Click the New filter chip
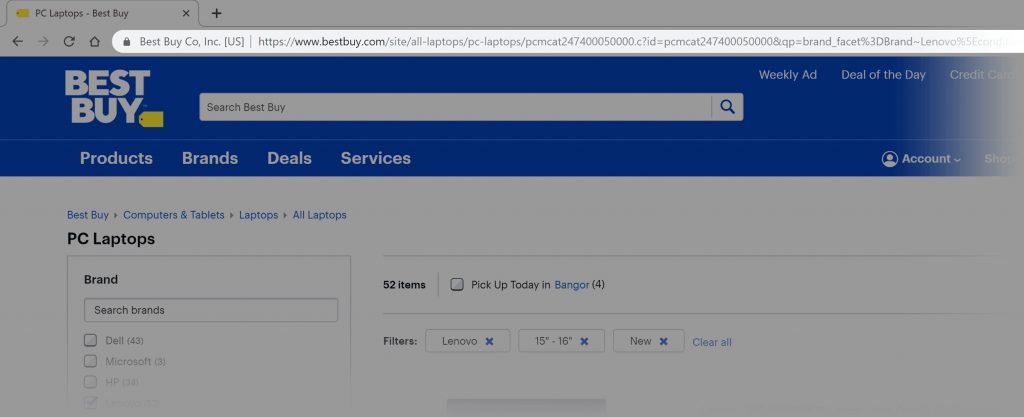The image size is (1024, 417). [648, 341]
